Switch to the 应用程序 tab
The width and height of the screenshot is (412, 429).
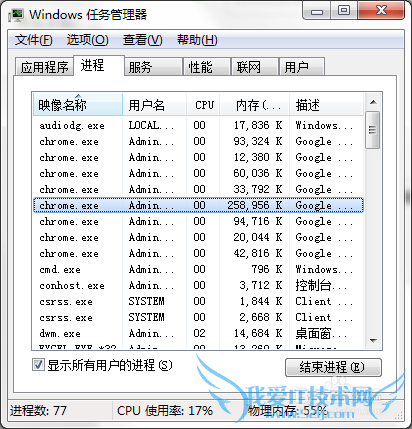[x=44, y=67]
